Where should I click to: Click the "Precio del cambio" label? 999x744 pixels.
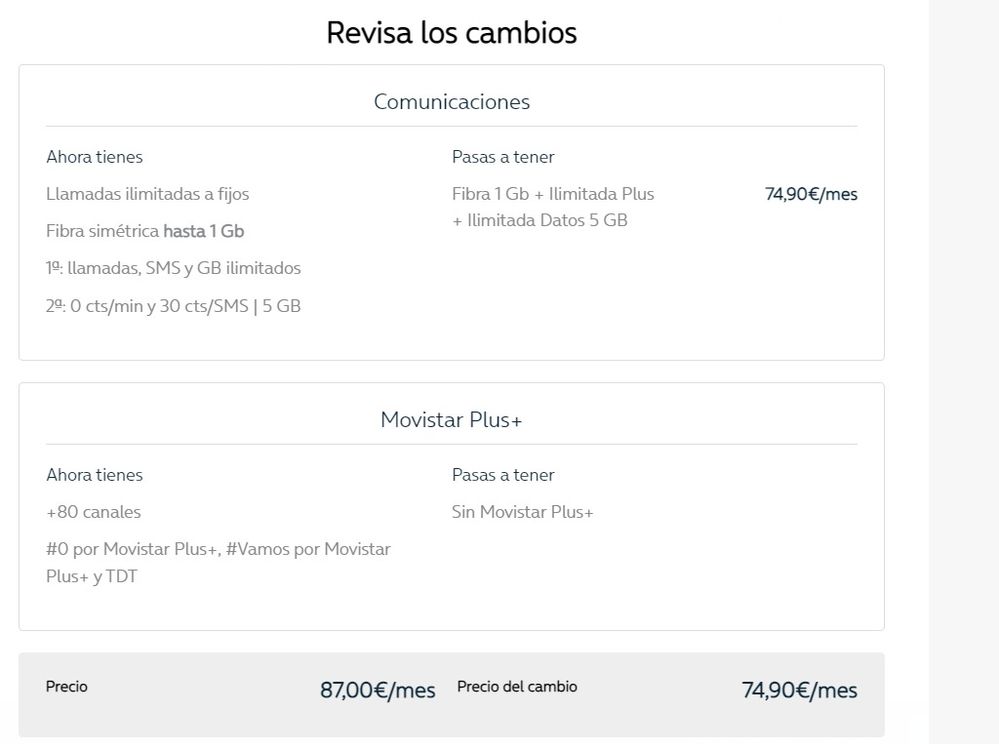tap(516, 687)
